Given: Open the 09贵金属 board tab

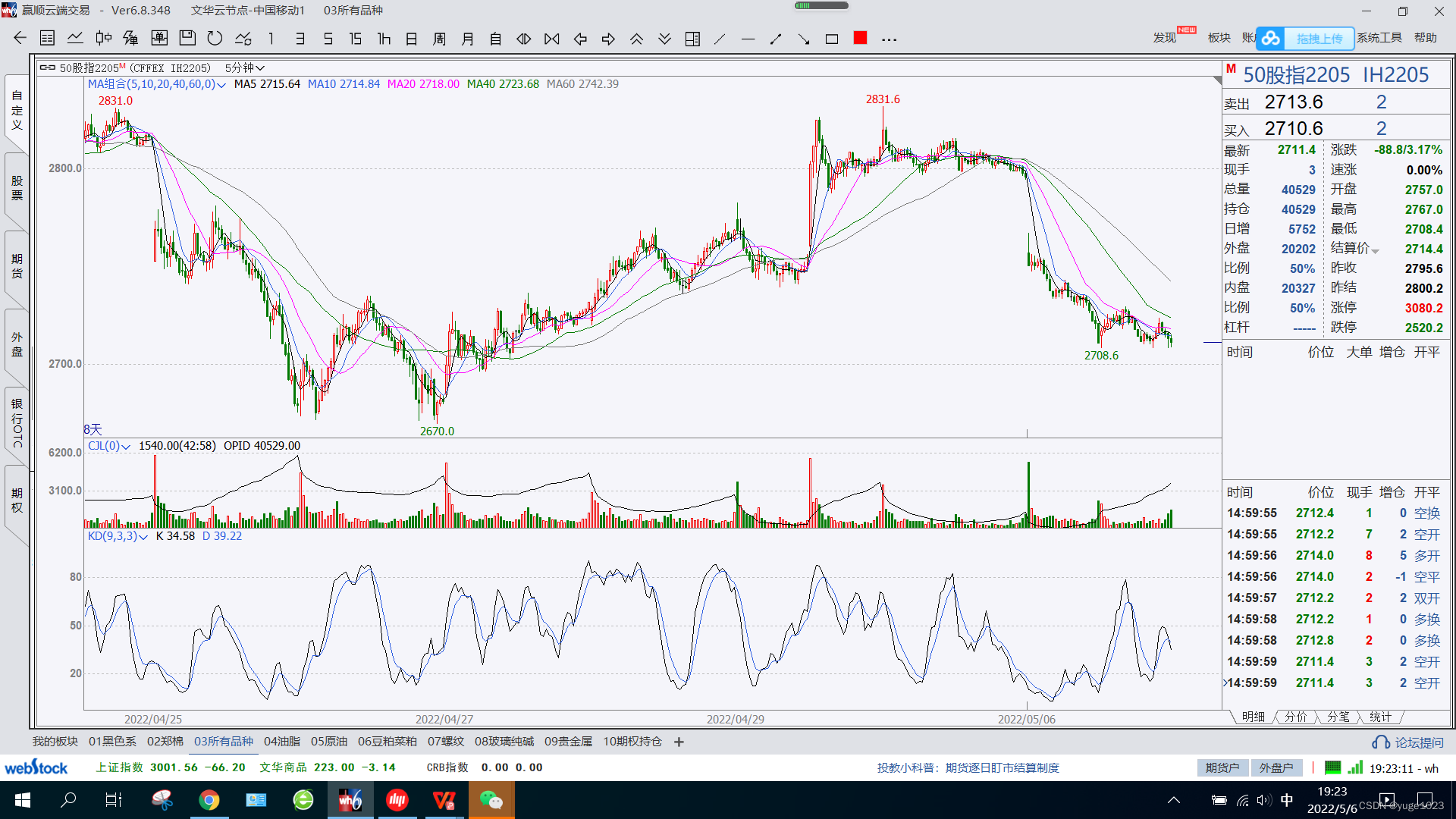Looking at the screenshot, I should click(x=568, y=742).
